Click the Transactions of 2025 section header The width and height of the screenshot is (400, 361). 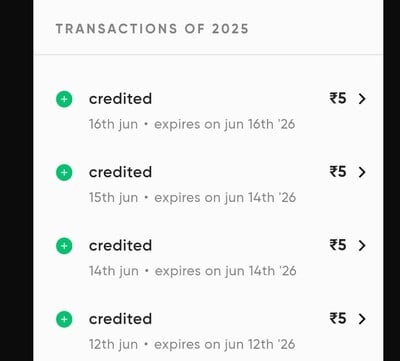click(152, 29)
